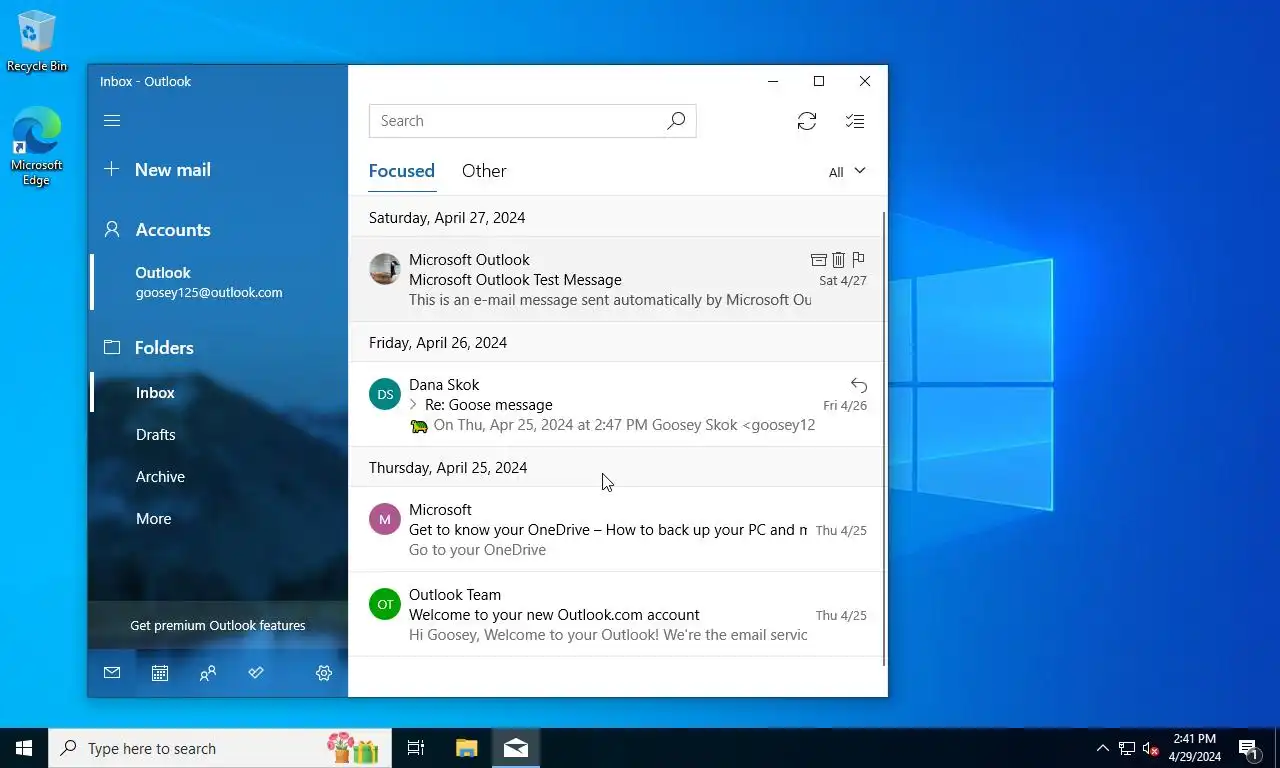Click Task View taskbar button
1280x768 pixels.
[x=416, y=748]
